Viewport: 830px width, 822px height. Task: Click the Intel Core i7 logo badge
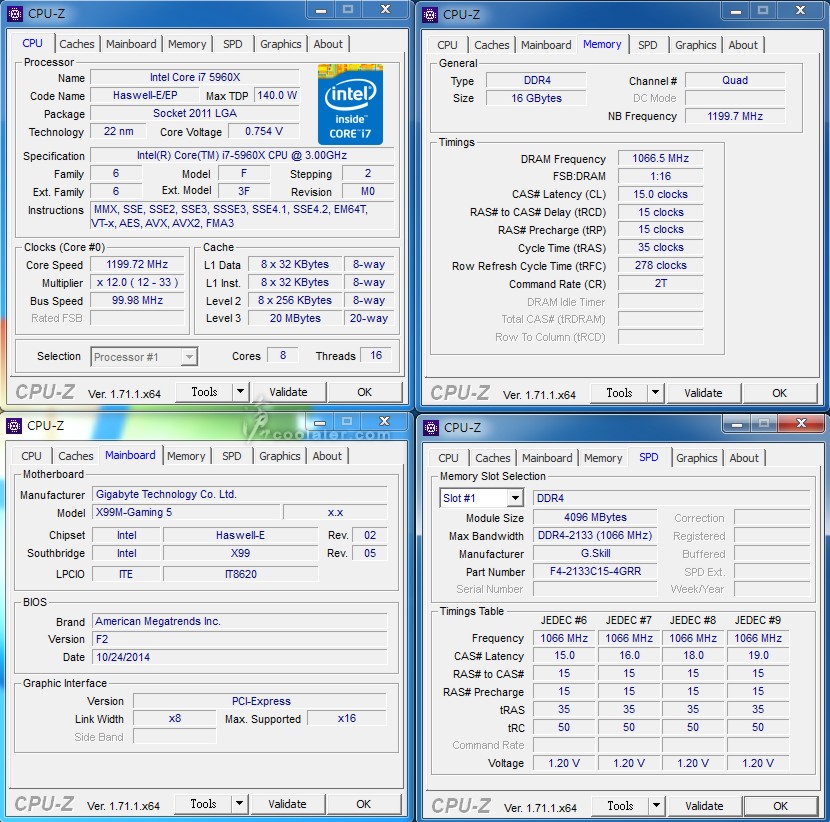point(350,104)
